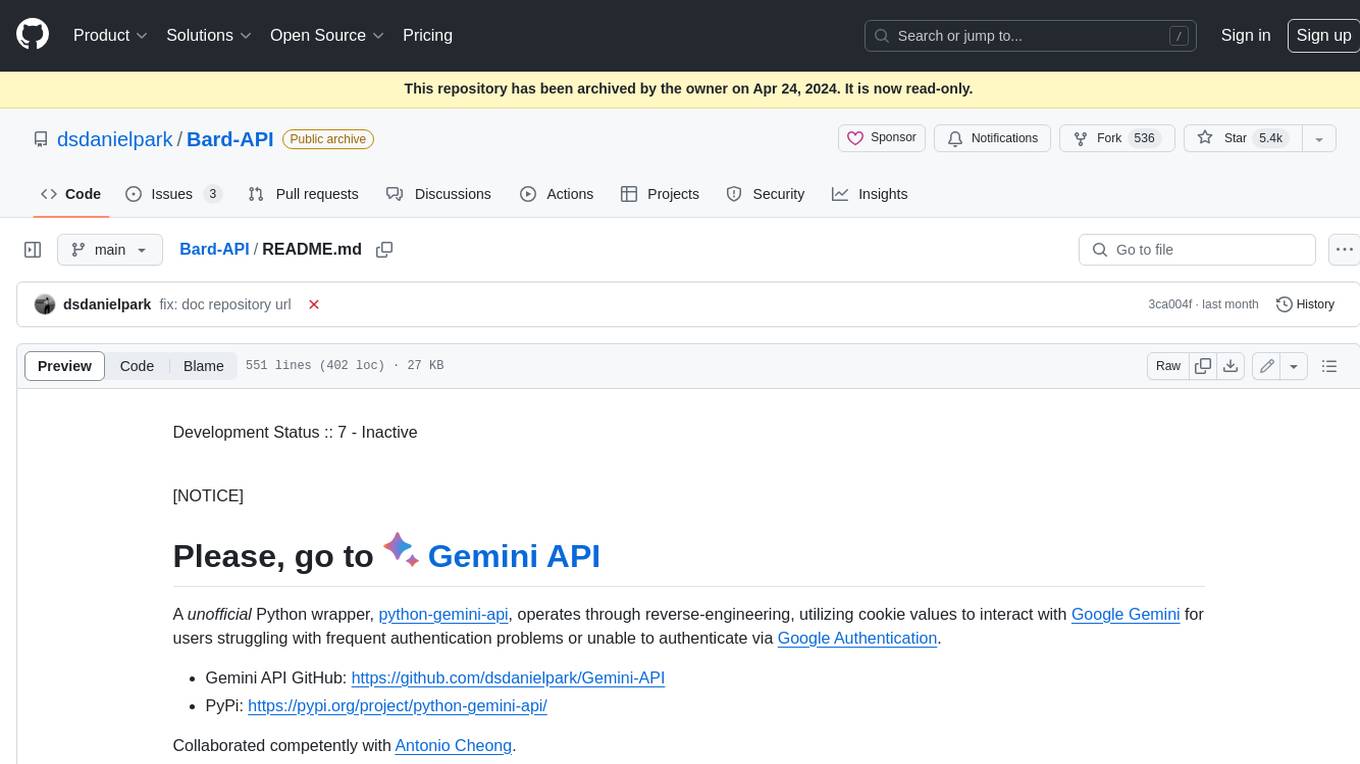Click the Sign up button

(1323, 35)
